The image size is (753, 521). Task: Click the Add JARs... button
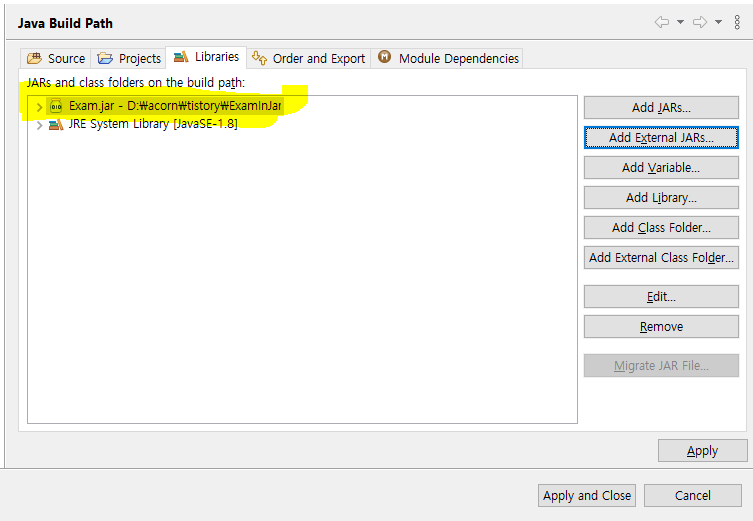coord(661,108)
